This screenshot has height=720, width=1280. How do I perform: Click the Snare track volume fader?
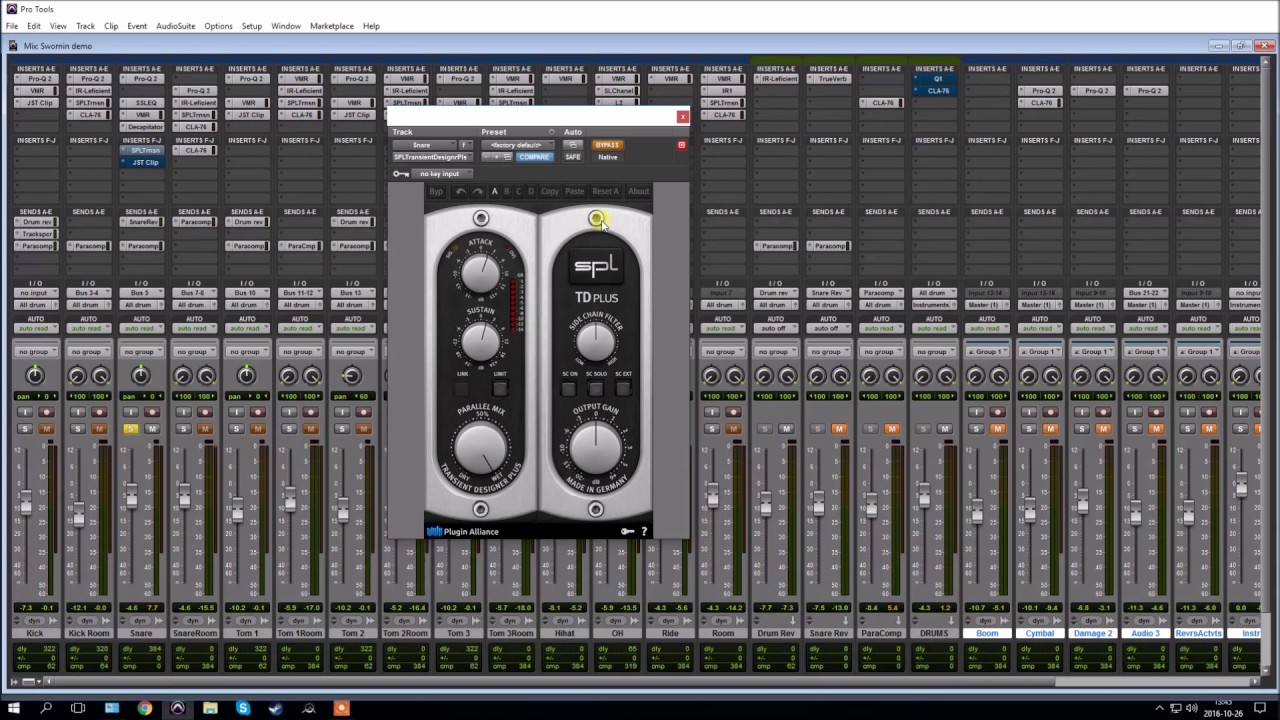(x=131, y=497)
